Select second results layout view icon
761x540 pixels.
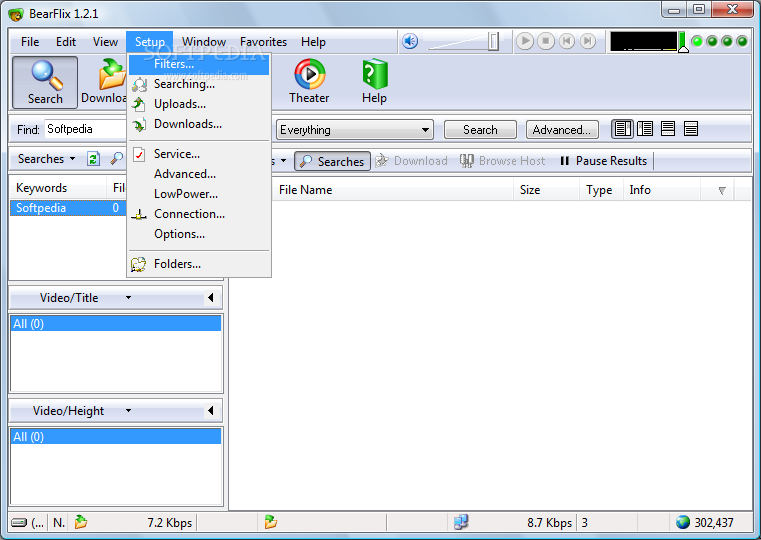[x=645, y=129]
